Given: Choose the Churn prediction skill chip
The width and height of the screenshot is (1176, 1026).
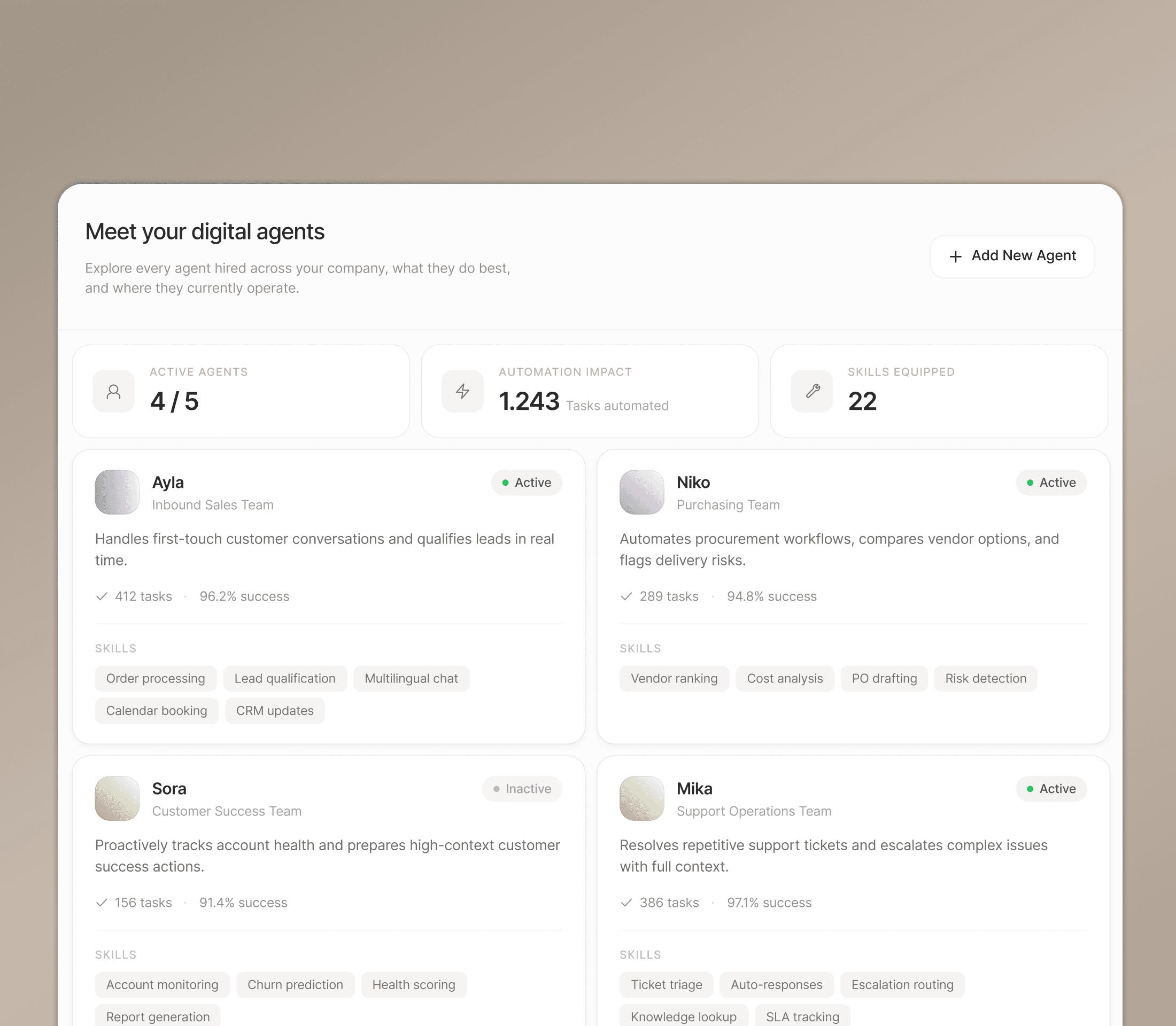Looking at the screenshot, I should (x=295, y=985).
